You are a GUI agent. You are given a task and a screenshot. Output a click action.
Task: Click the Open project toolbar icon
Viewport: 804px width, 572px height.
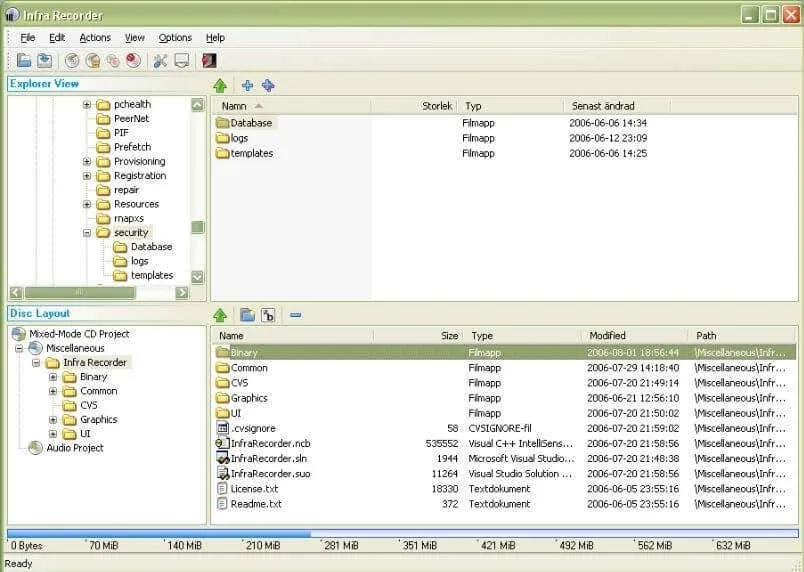coord(24,61)
